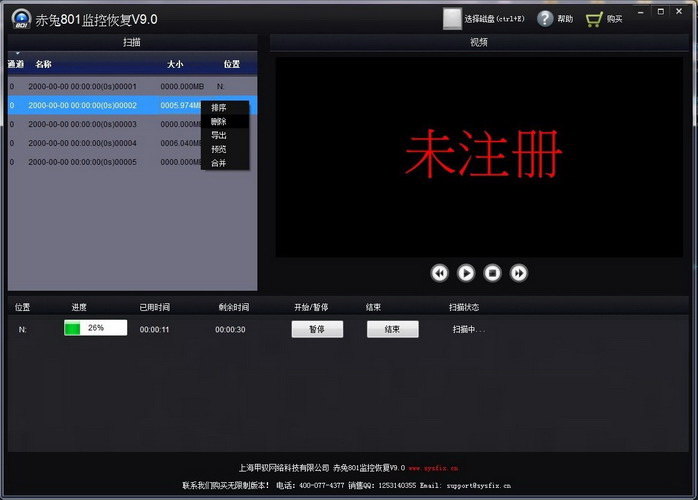Choose 排序 from the context menu
The height and width of the screenshot is (500, 698).
[x=225, y=108]
